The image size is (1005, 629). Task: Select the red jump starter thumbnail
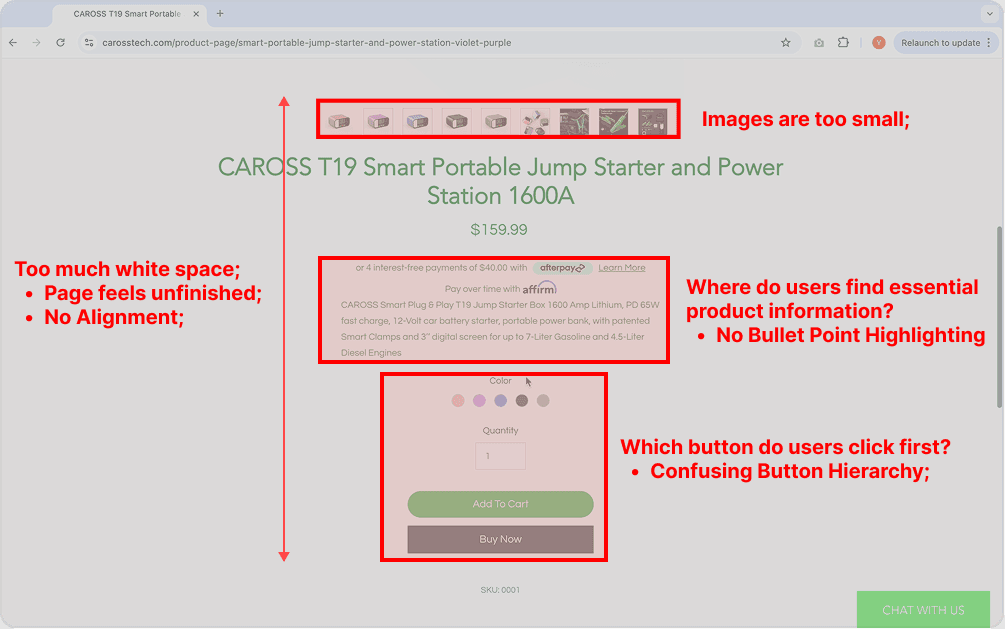[x=339, y=121]
